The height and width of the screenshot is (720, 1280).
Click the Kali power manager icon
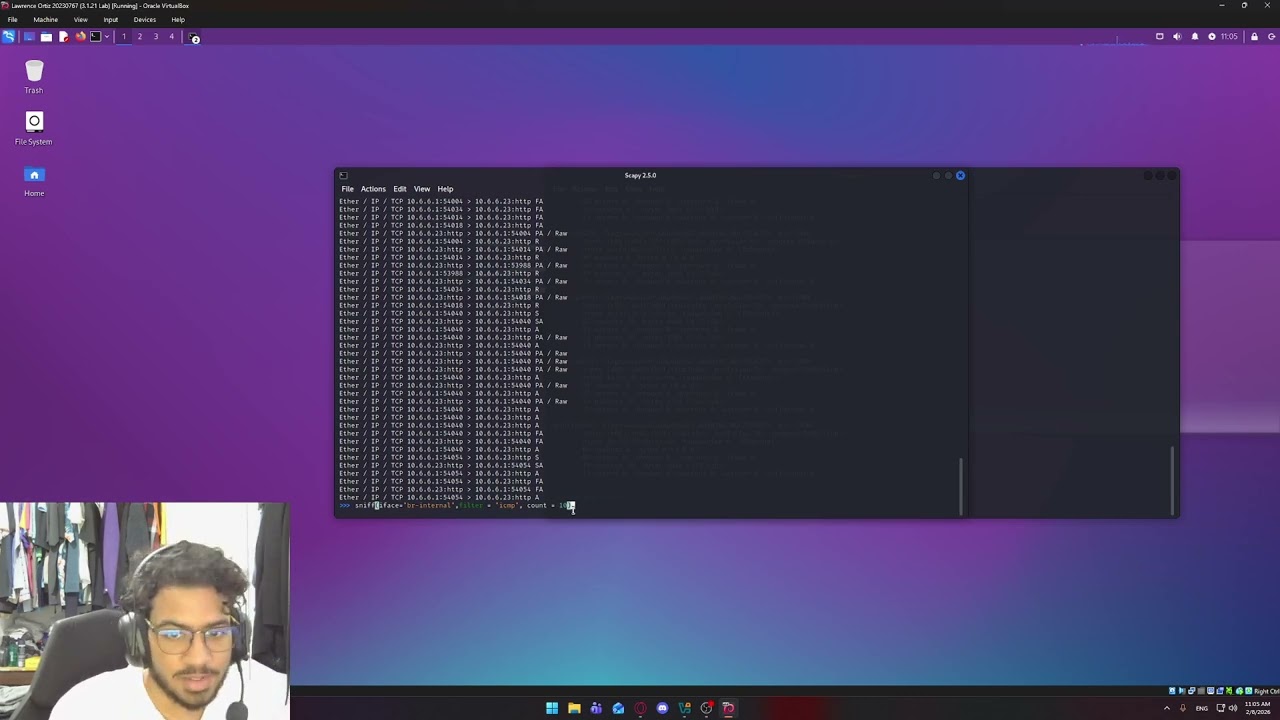[x=1211, y=37]
